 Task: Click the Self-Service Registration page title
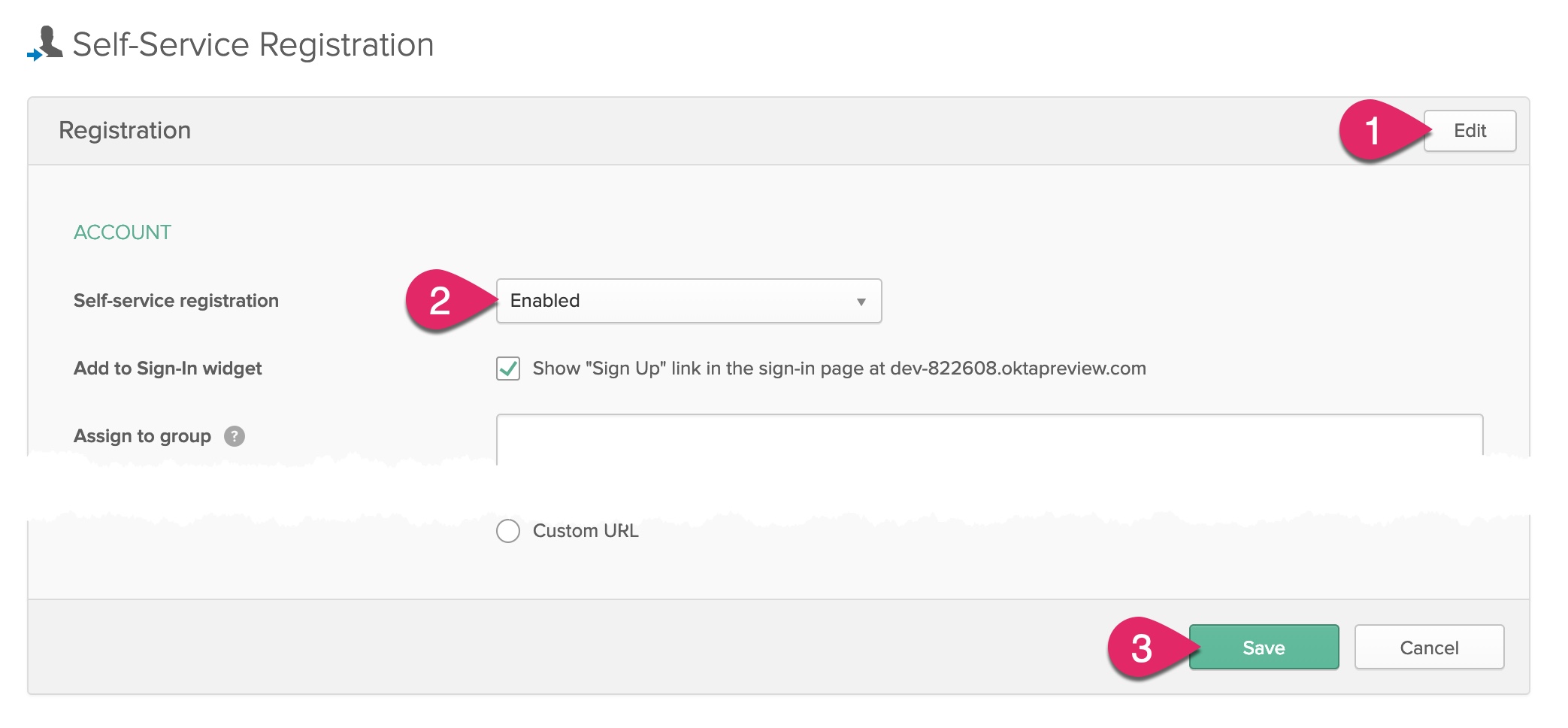253,45
